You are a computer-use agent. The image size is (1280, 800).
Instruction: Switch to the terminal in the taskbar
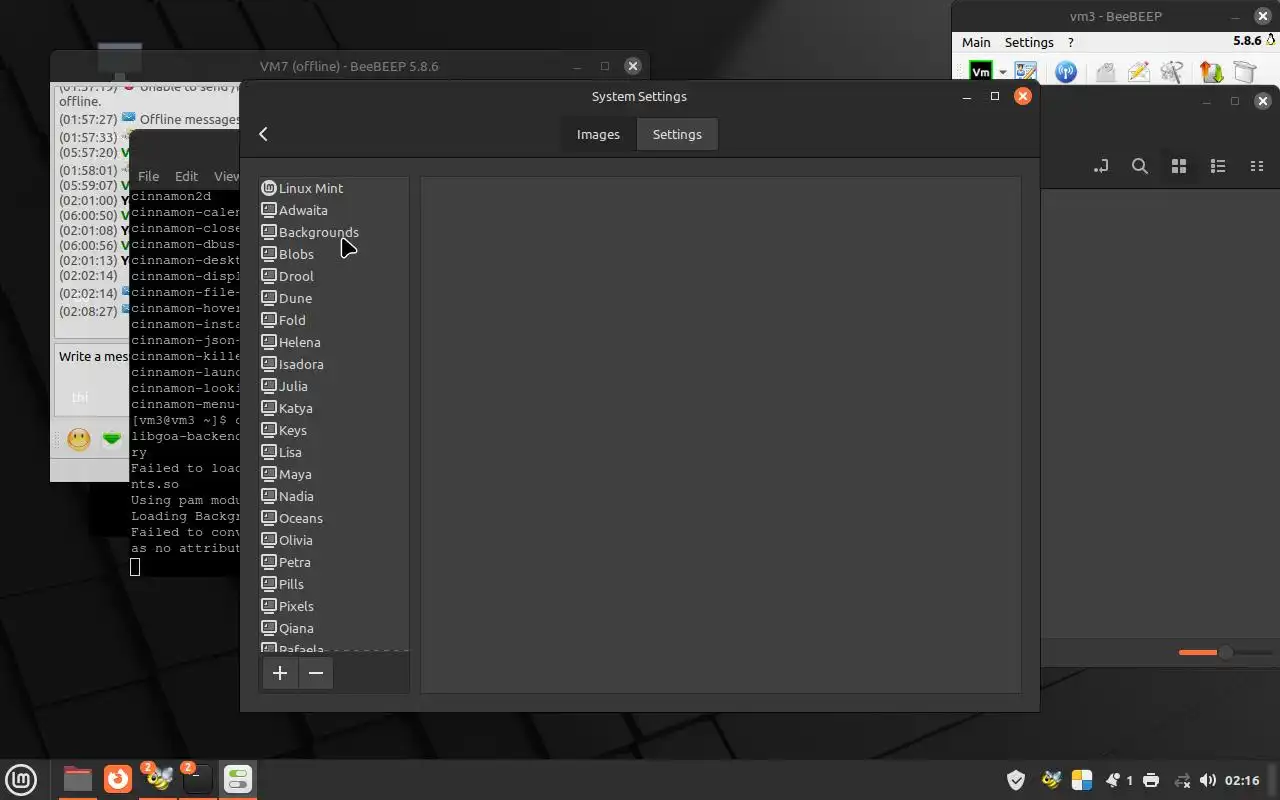[x=197, y=779]
